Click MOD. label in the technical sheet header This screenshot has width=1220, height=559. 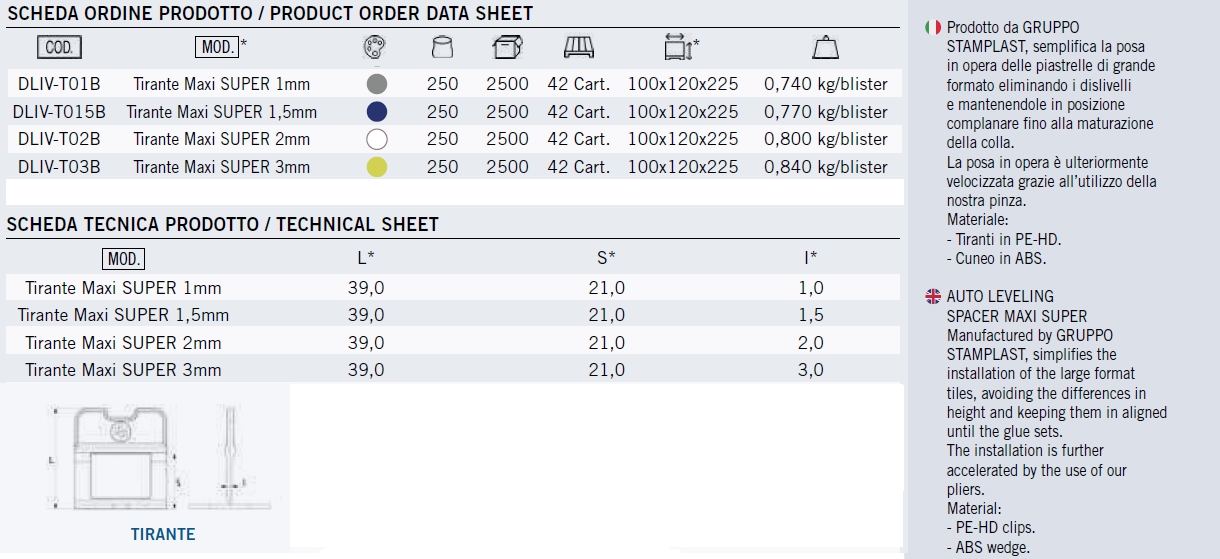click(x=123, y=260)
